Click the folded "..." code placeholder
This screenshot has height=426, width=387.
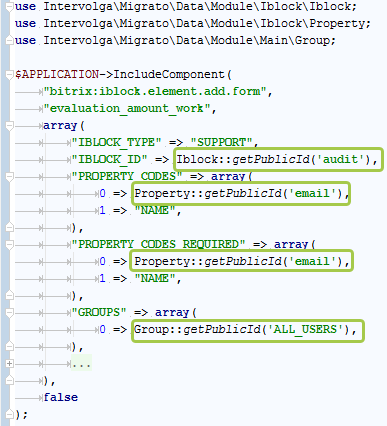coord(81,363)
